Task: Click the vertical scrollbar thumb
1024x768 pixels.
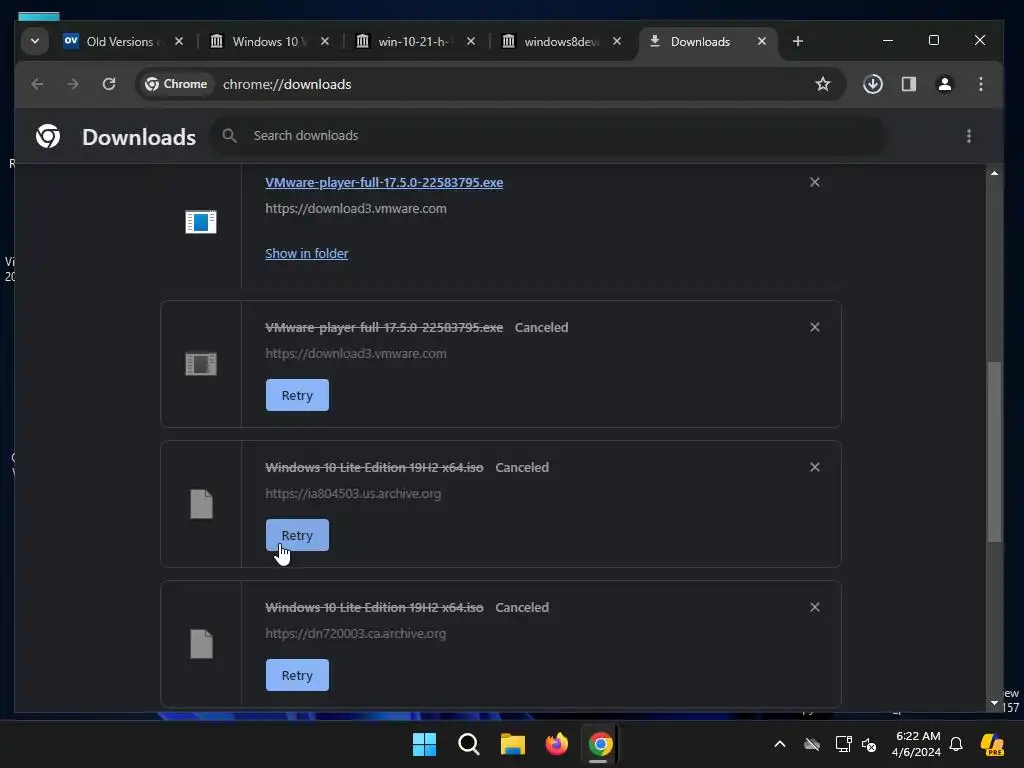Action: 994,452
